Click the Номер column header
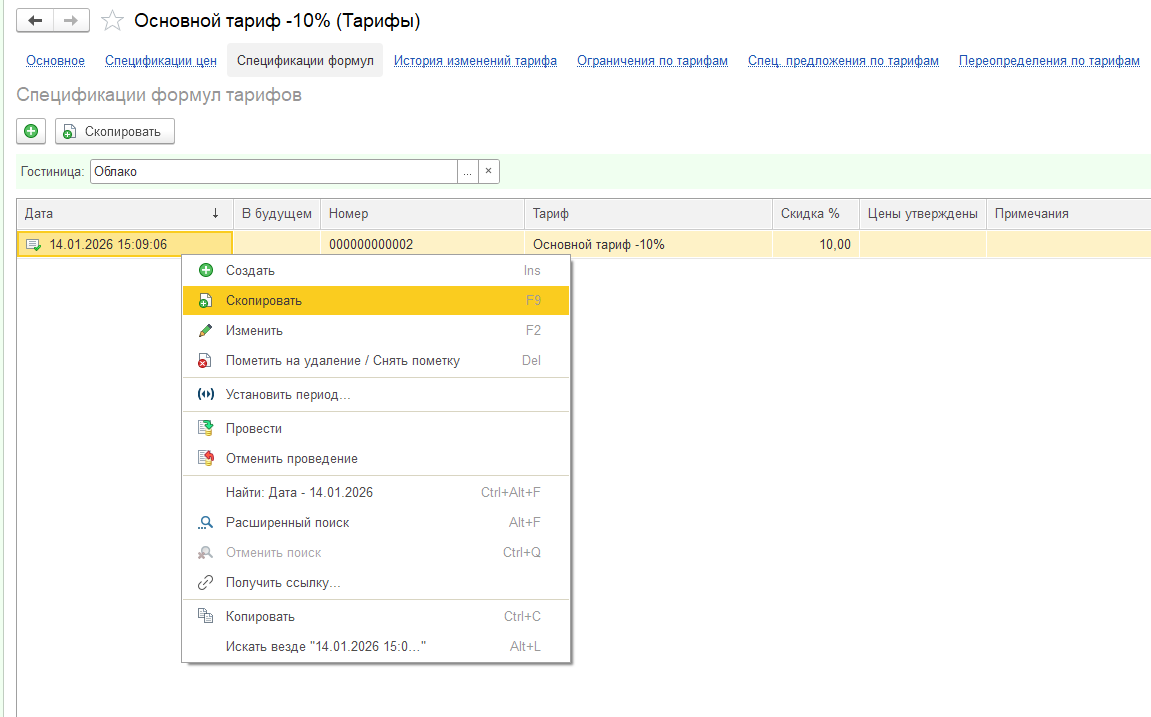This screenshot has height=717, width=1151. (422, 214)
